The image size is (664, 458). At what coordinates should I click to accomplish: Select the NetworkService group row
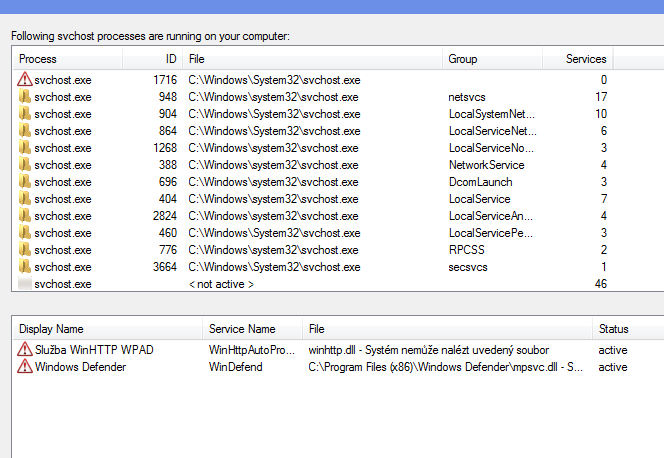(x=300, y=165)
